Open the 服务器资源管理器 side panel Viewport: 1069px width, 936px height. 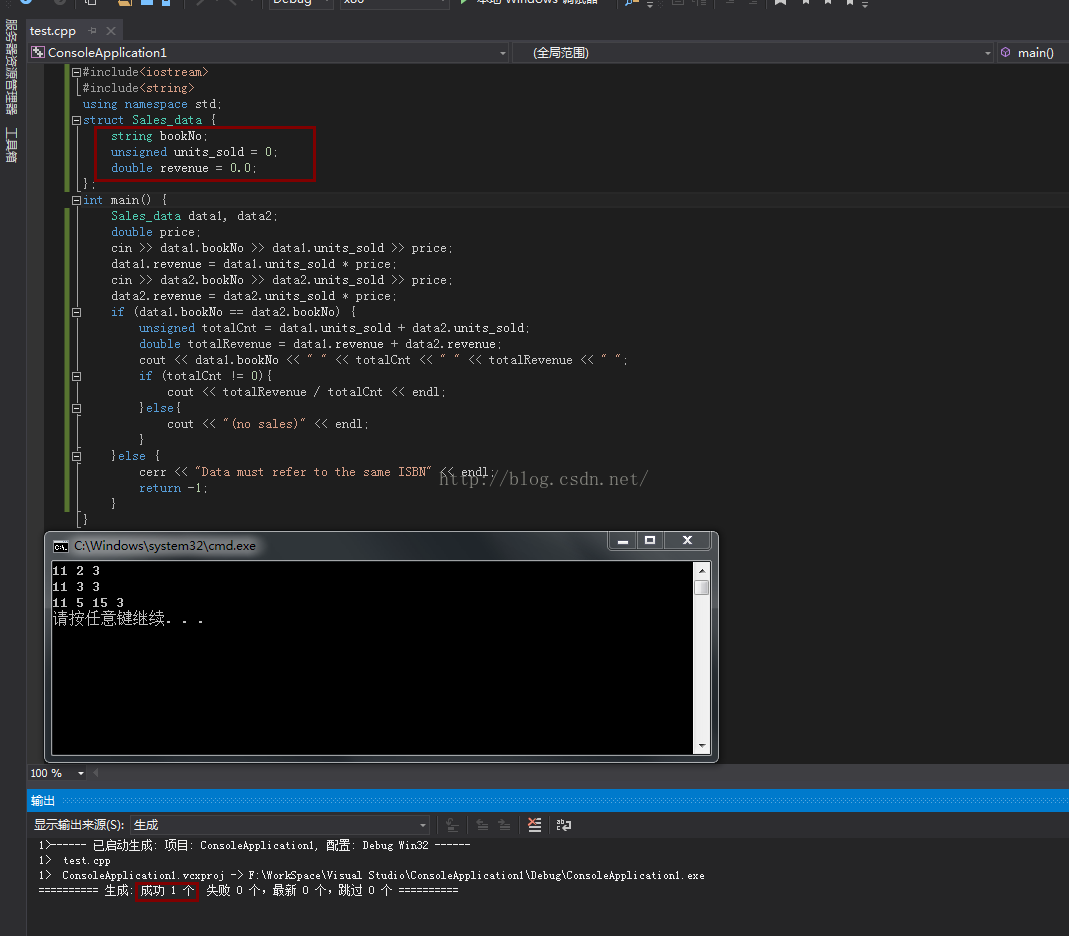(11, 66)
